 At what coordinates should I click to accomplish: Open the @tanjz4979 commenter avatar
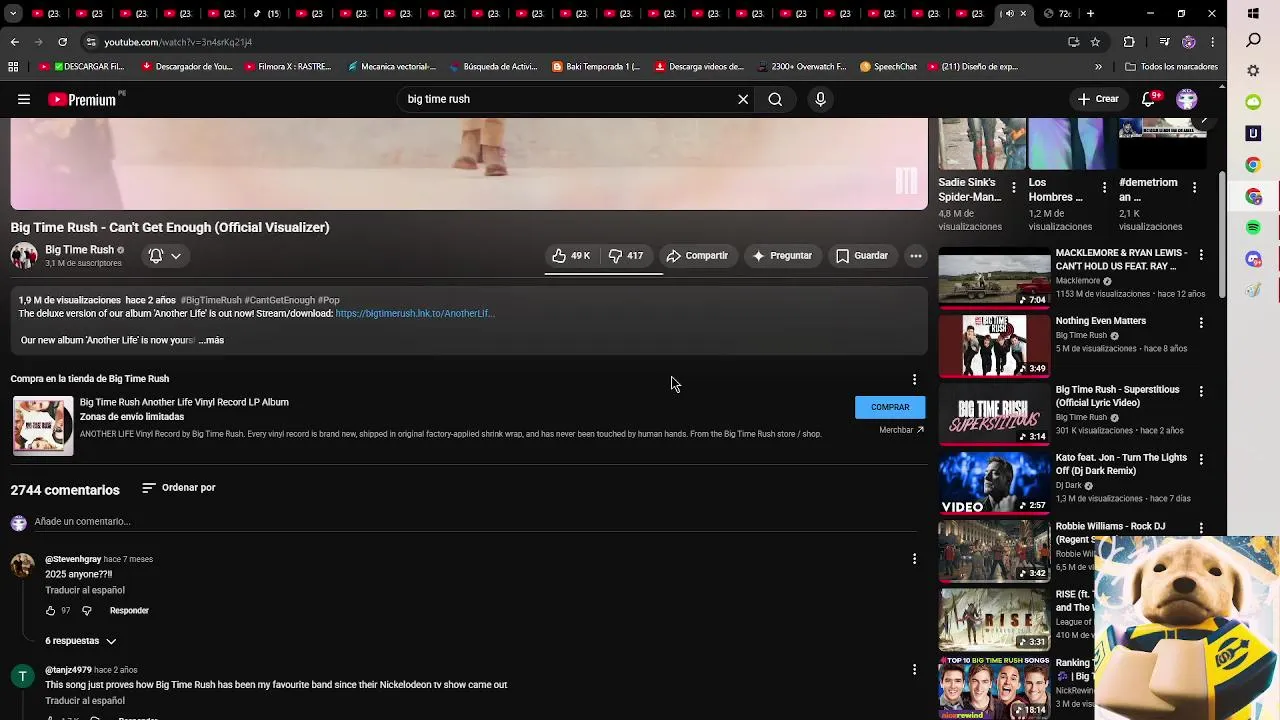(23, 676)
